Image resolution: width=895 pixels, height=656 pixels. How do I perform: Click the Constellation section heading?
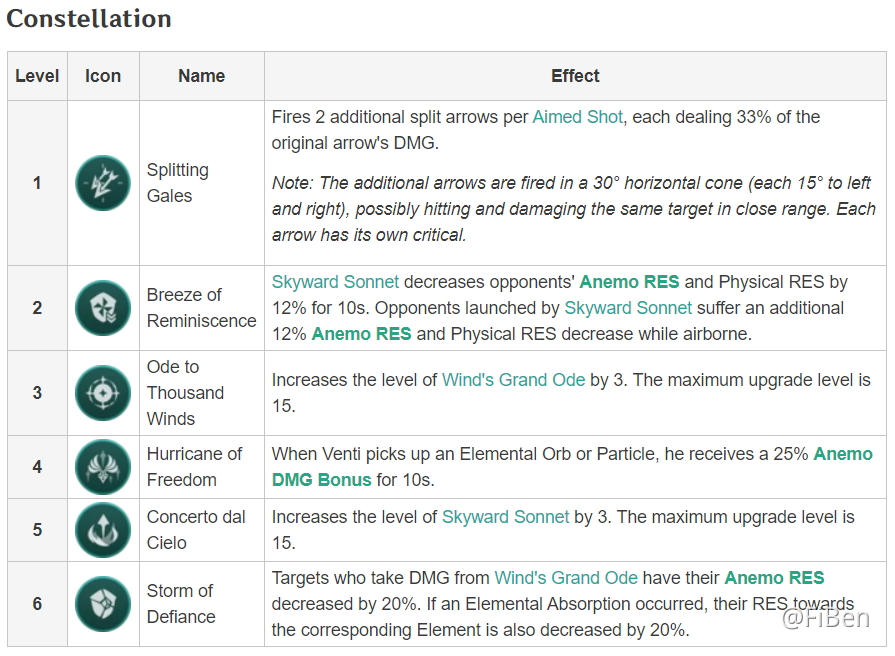click(x=89, y=19)
